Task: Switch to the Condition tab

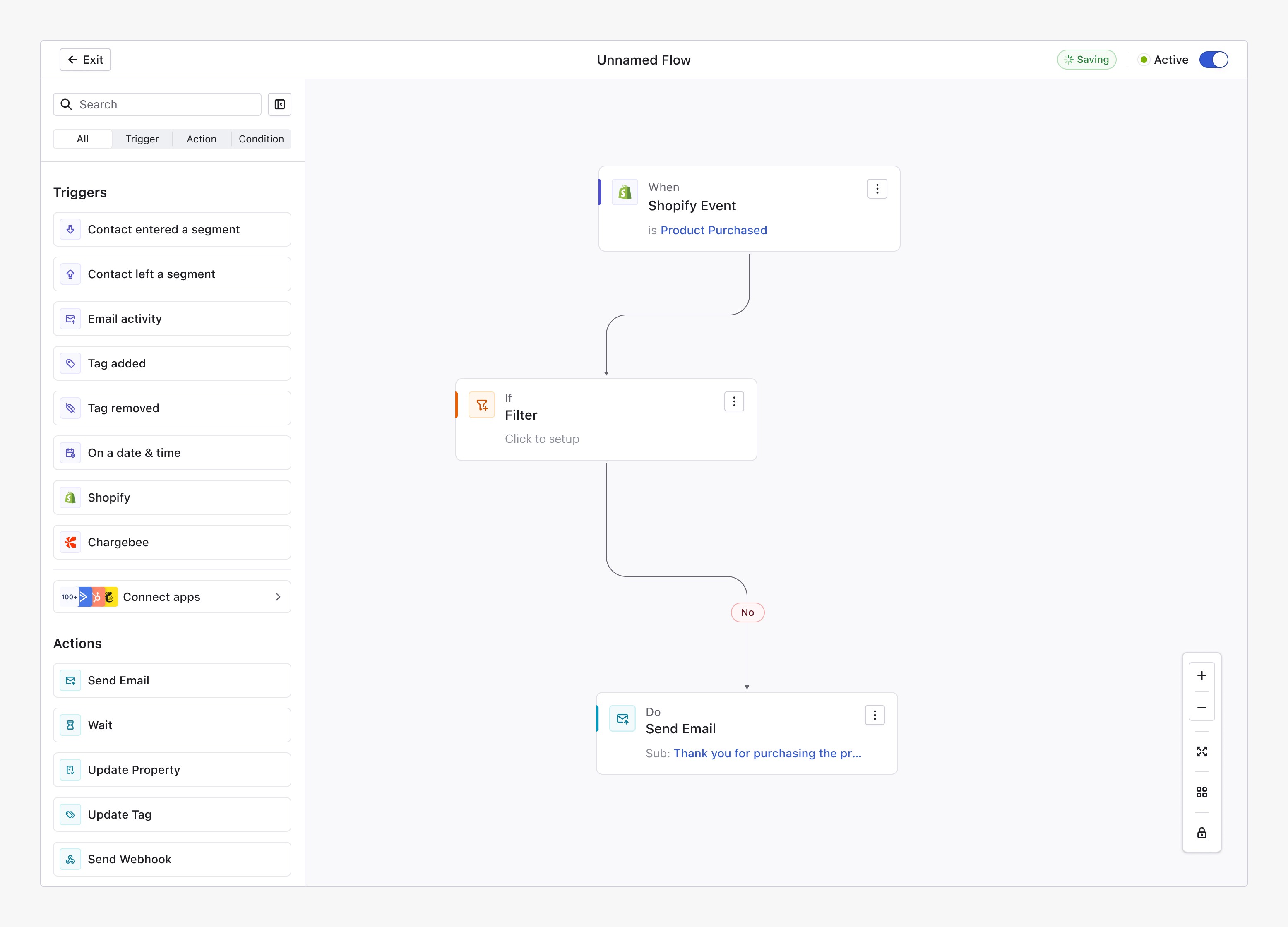Action: click(261, 139)
